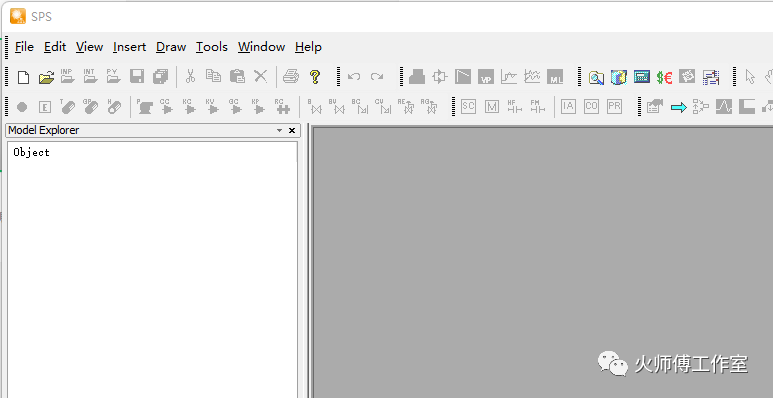Viewport: 773px width, 398px height.
Task: Click the dollar-euro currency icon
Action: (665, 77)
